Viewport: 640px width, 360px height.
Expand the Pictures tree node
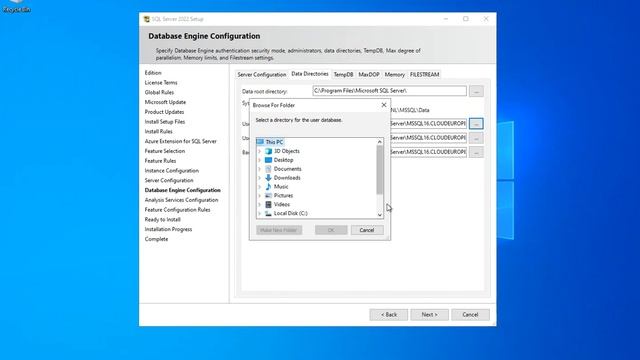click(260, 196)
